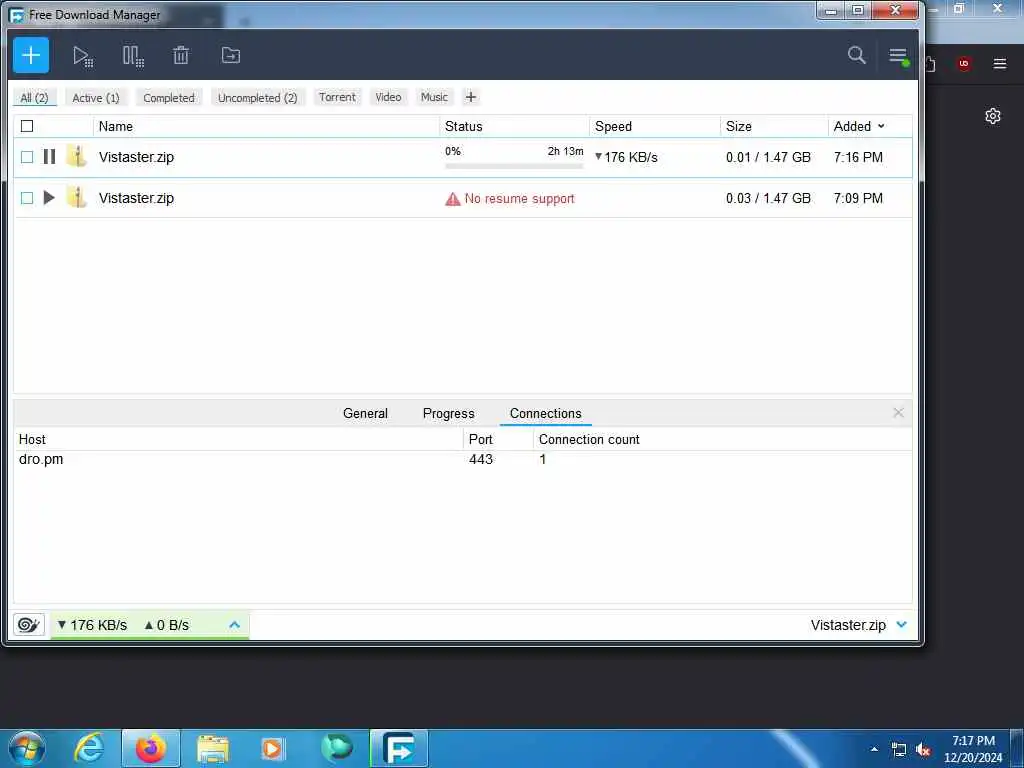Add a new filter tag with plus
Image resolution: width=1024 pixels, height=768 pixels.
[x=470, y=97]
